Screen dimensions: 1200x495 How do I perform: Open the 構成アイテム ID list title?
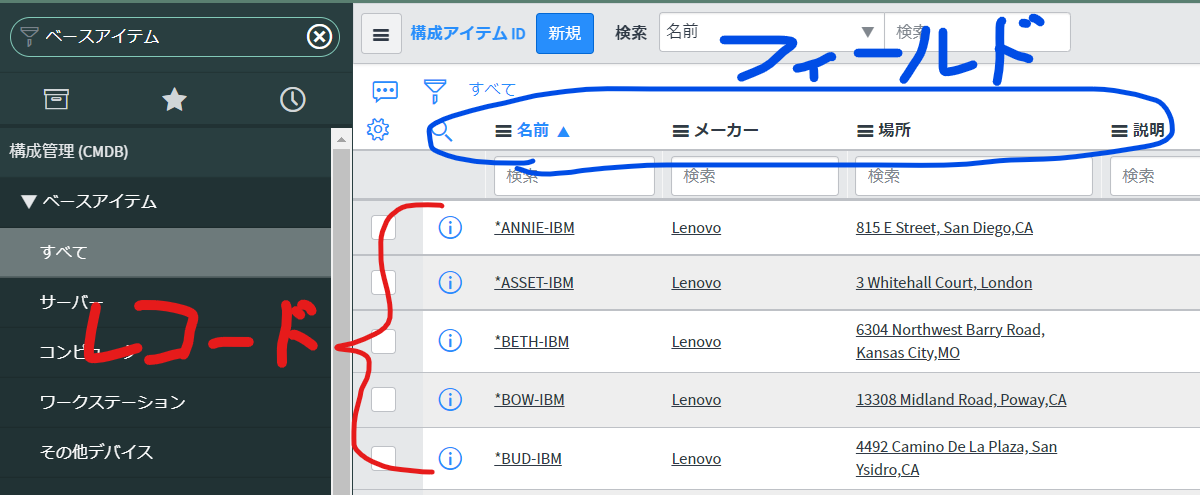click(x=468, y=33)
